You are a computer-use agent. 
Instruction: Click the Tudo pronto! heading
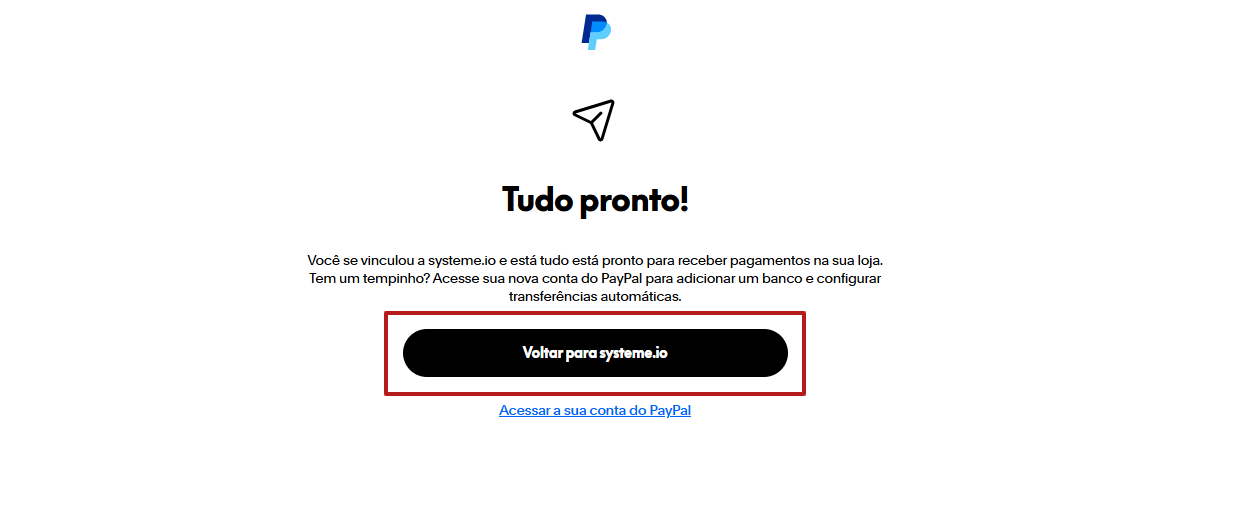pos(595,200)
